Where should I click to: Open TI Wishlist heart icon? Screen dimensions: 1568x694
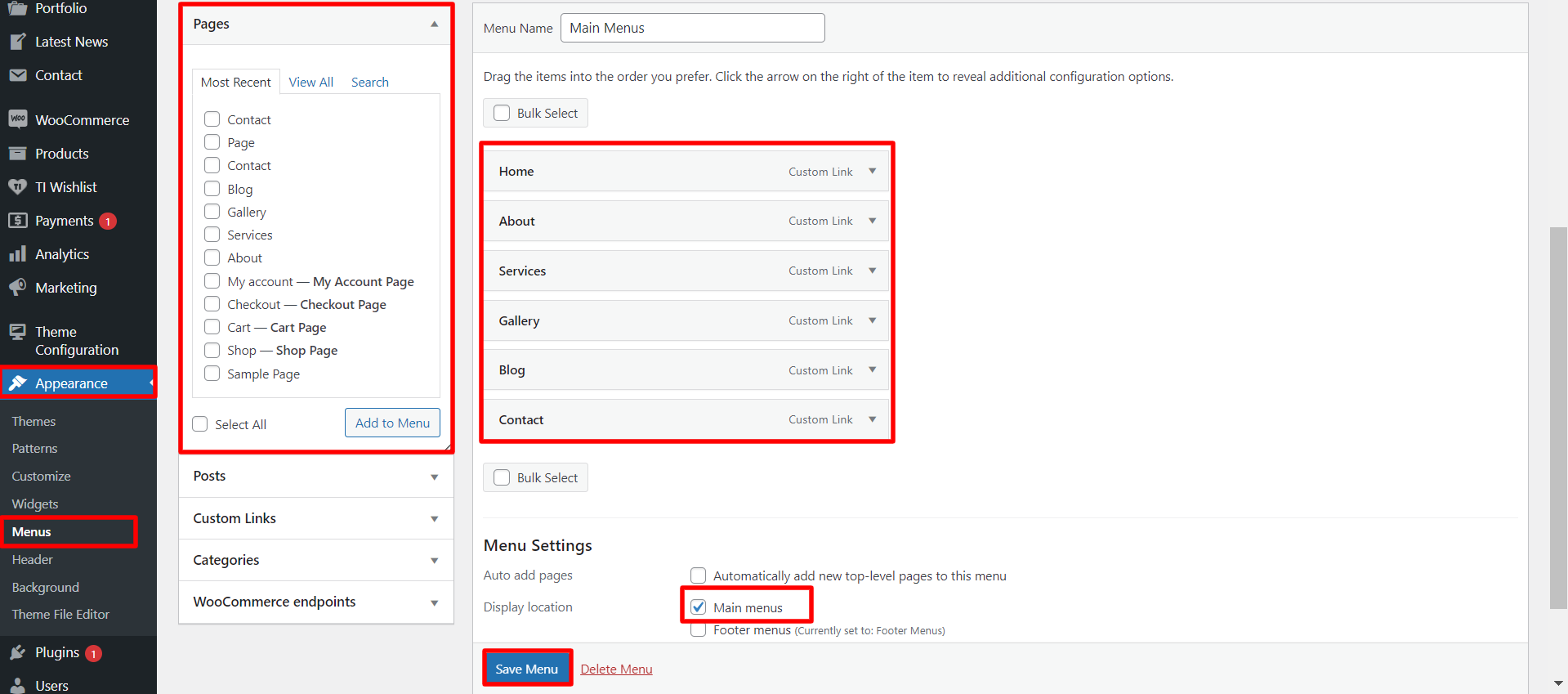[17, 187]
